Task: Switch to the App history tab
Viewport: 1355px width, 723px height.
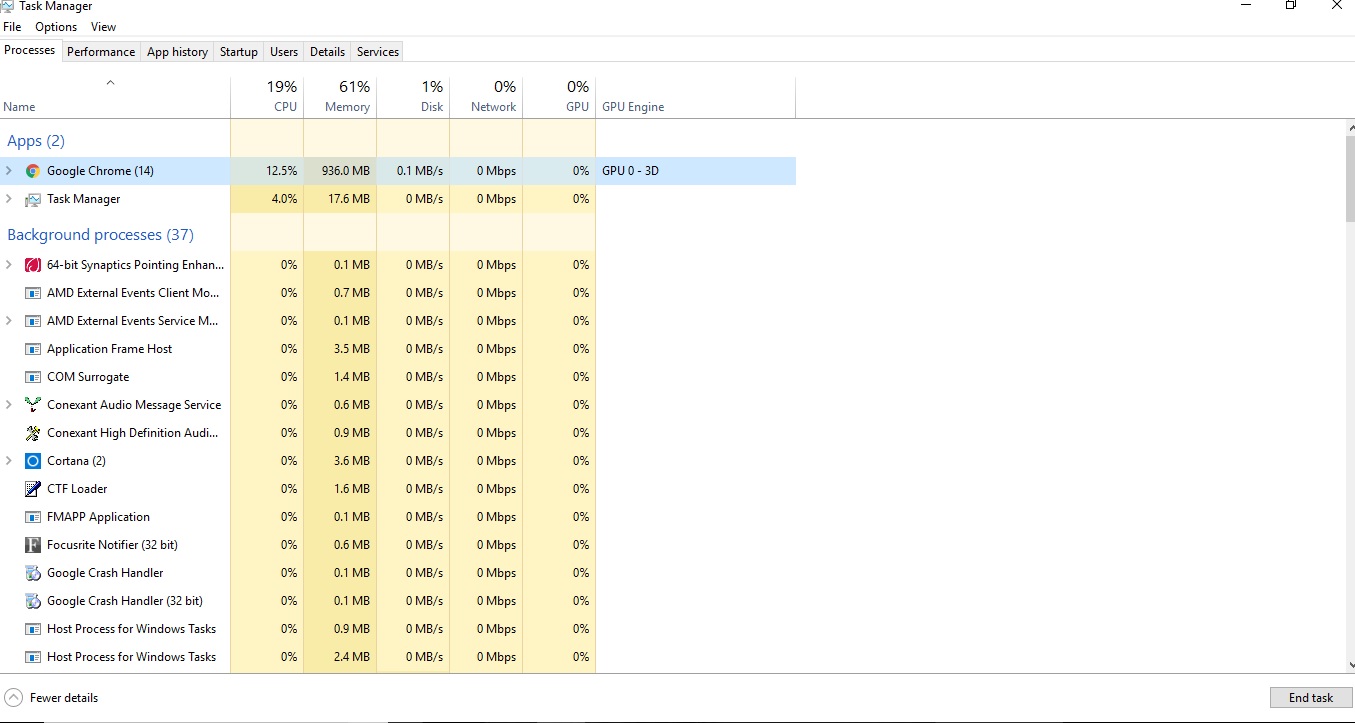Action: point(177,52)
